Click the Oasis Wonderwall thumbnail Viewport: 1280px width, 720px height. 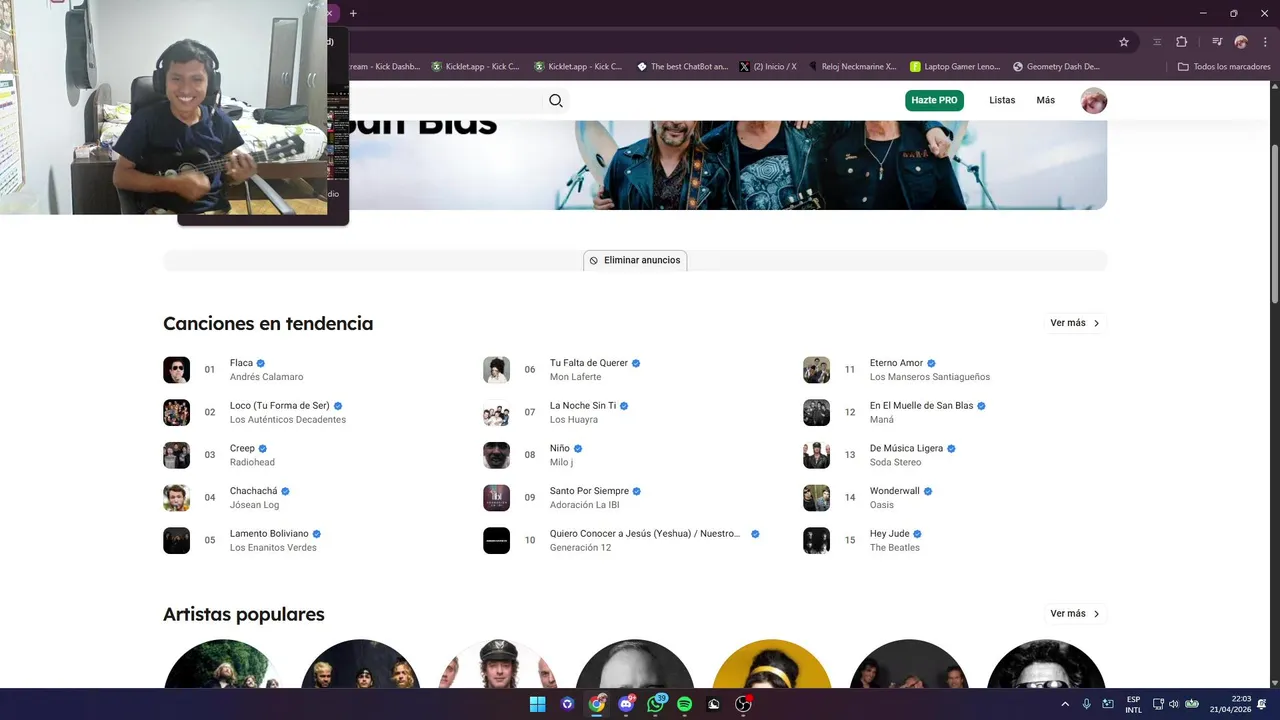(x=816, y=498)
